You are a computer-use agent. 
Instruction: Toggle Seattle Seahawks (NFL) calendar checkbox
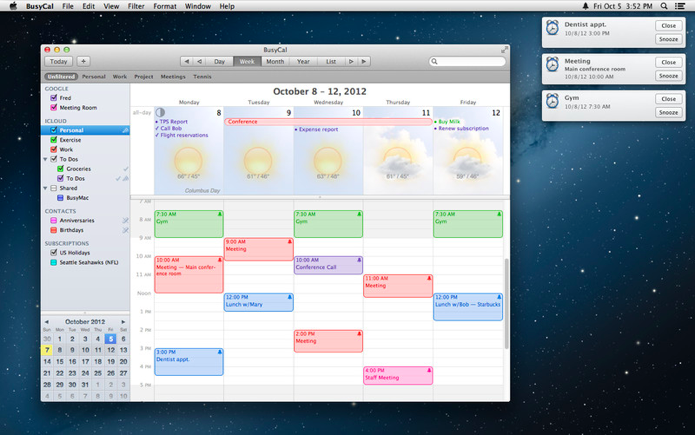coord(54,263)
